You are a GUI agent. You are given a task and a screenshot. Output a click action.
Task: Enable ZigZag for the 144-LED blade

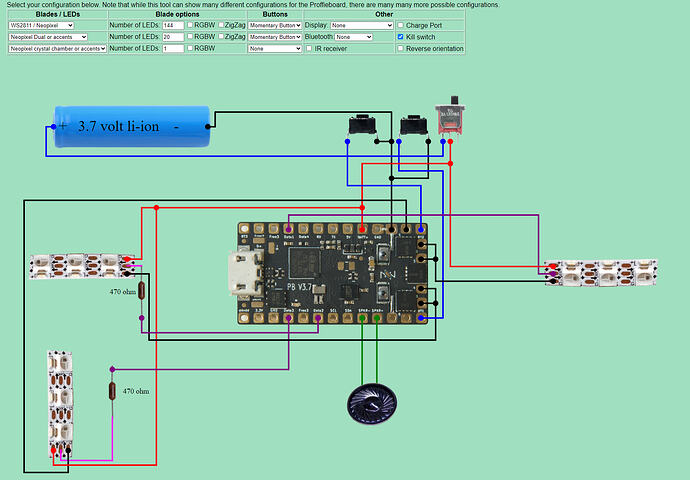click(221, 25)
